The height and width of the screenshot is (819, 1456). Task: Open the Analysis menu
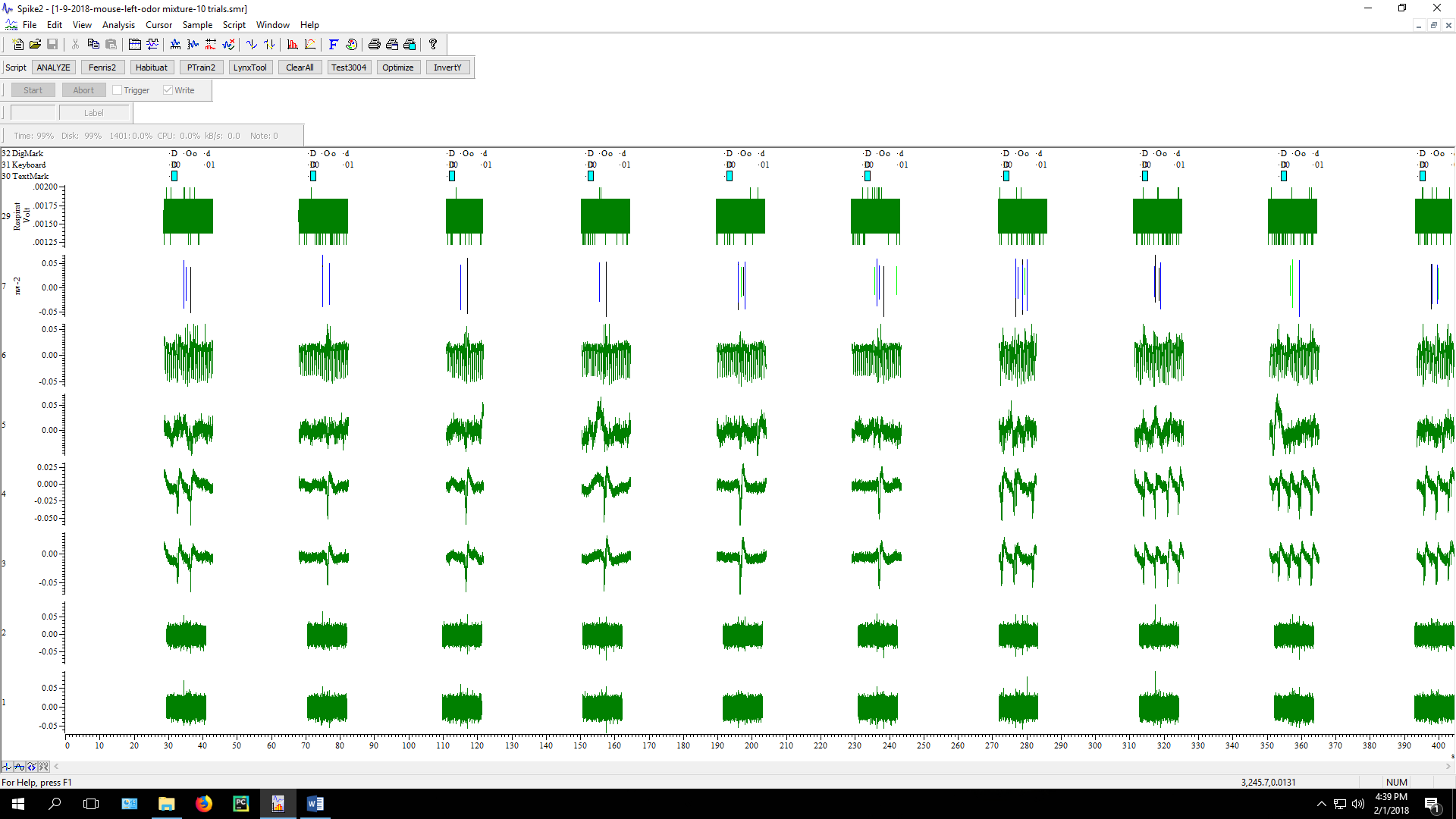(118, 24)
